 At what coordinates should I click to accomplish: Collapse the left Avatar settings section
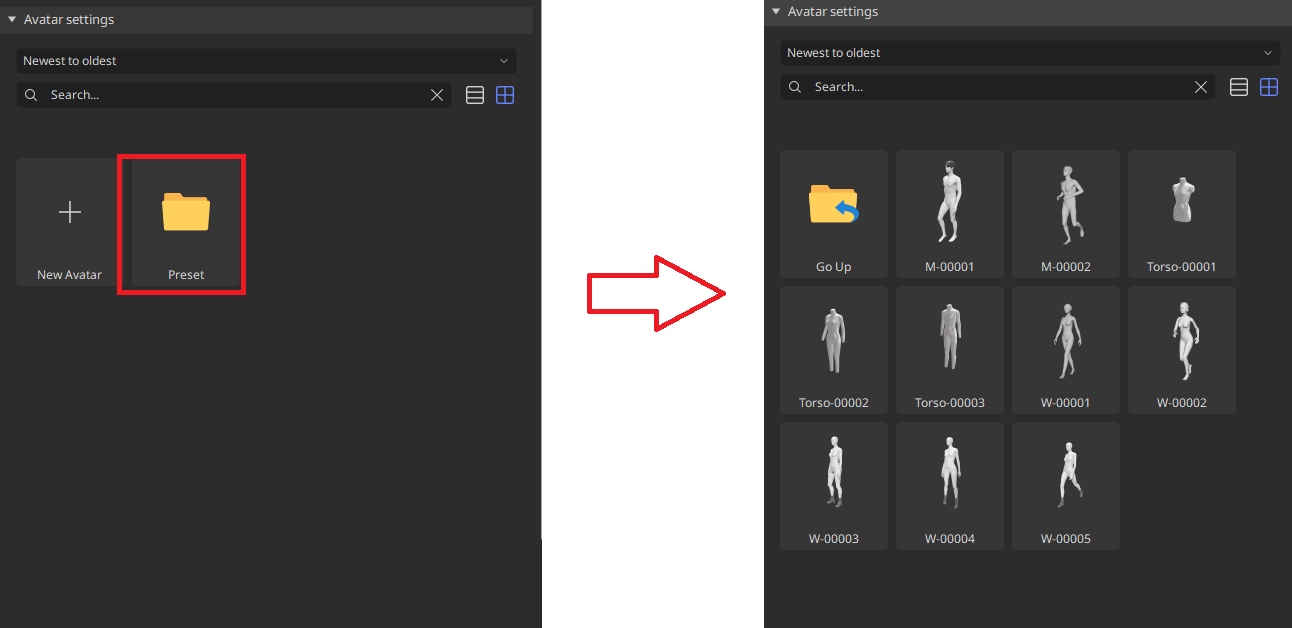[12, 19]
